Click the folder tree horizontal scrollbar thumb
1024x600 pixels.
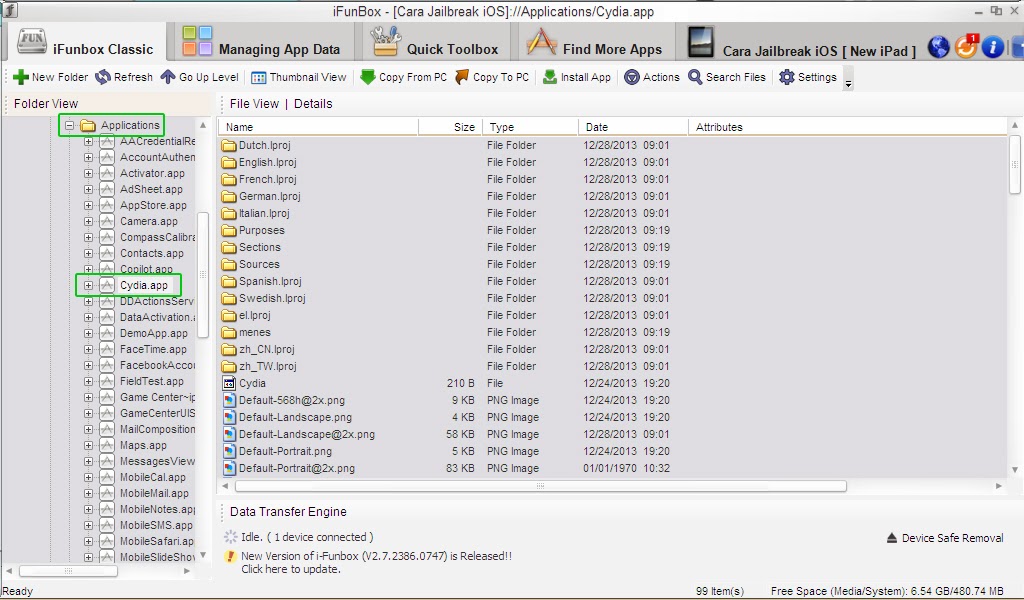68,571
